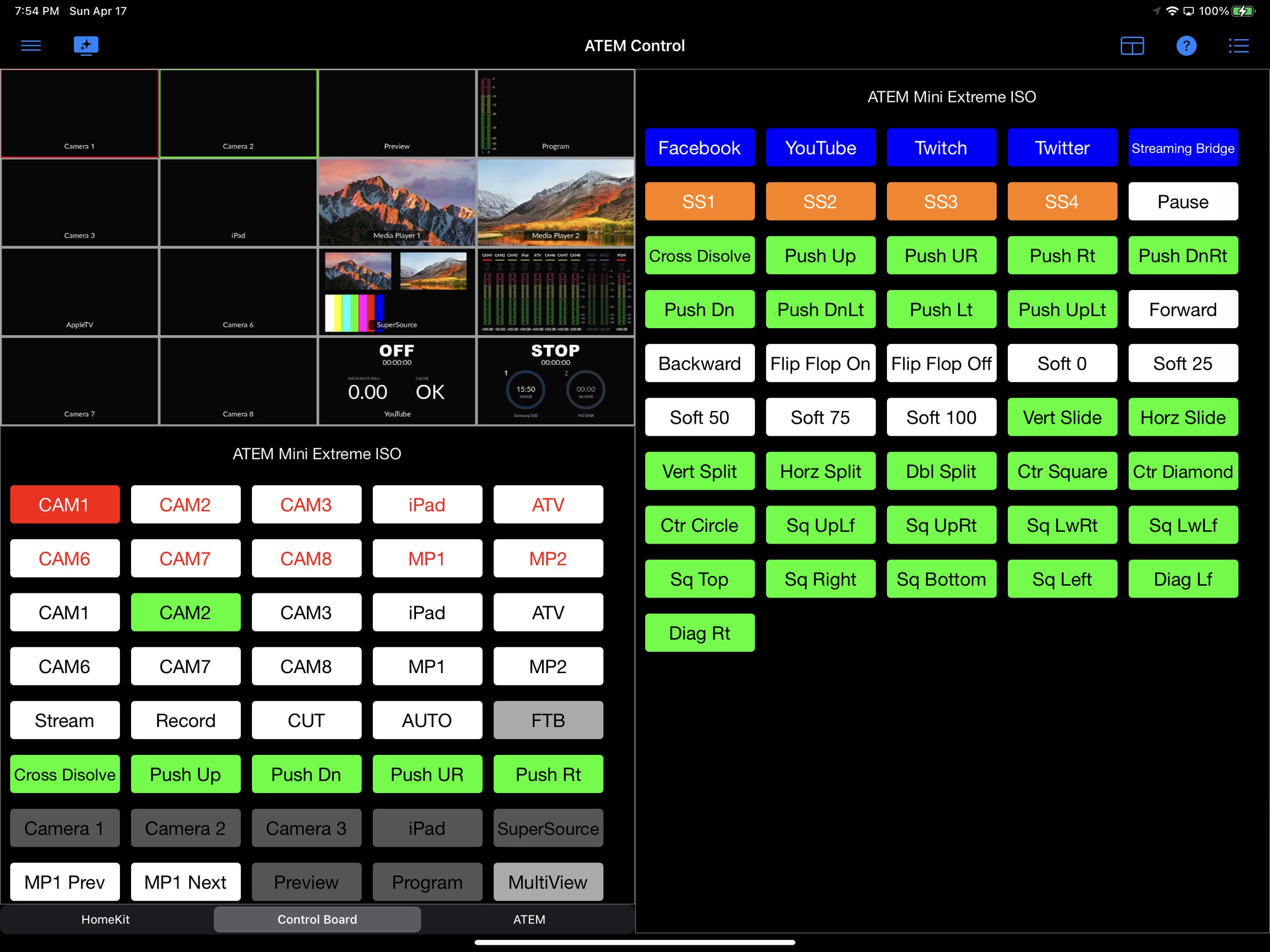Viewport: 1270px width, 952px height.
Task: Switch to the ATEM tab
Action: click(529, 919)
